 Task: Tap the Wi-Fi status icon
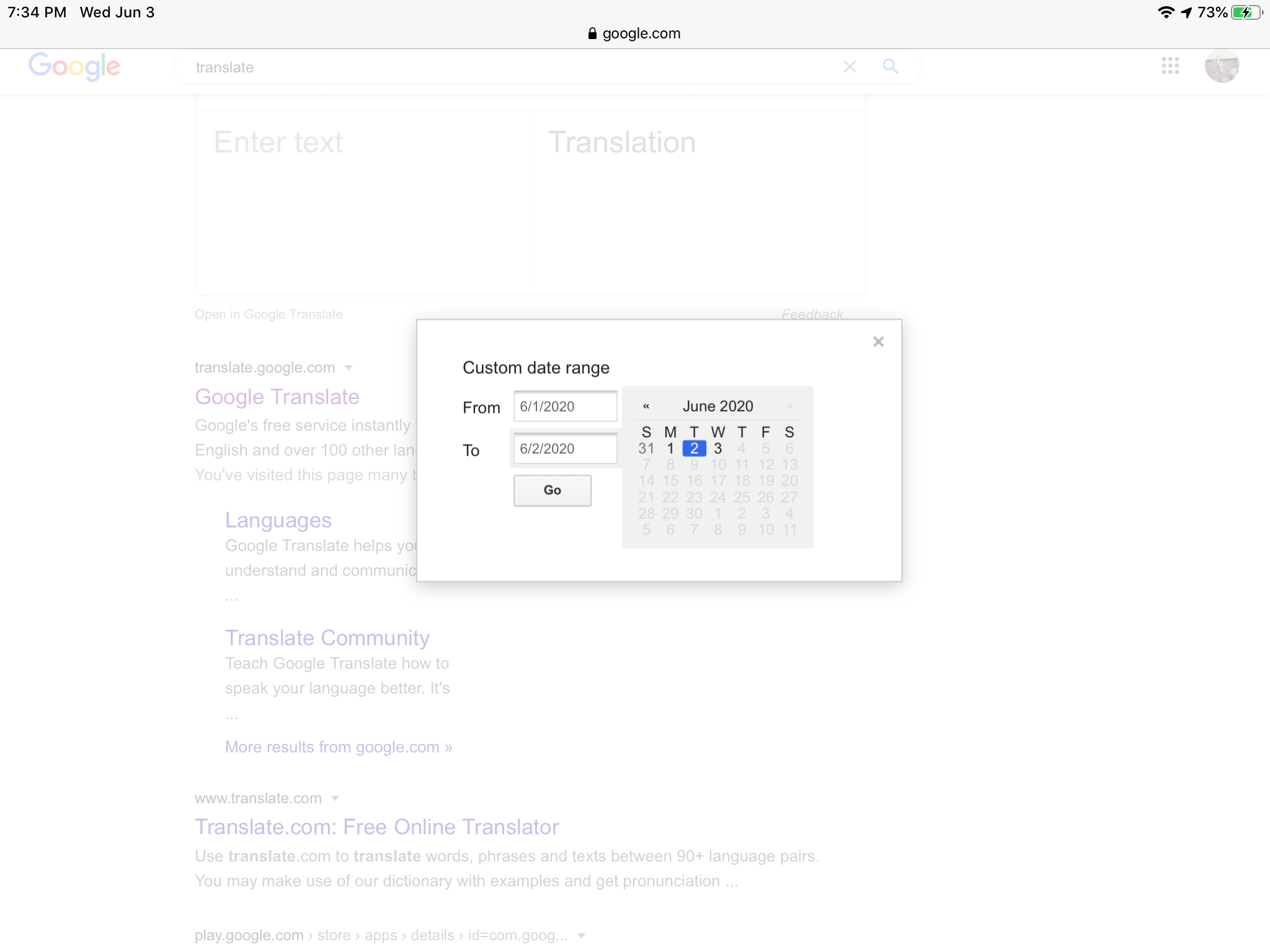pyautogui.click(x=1166, y=12)
